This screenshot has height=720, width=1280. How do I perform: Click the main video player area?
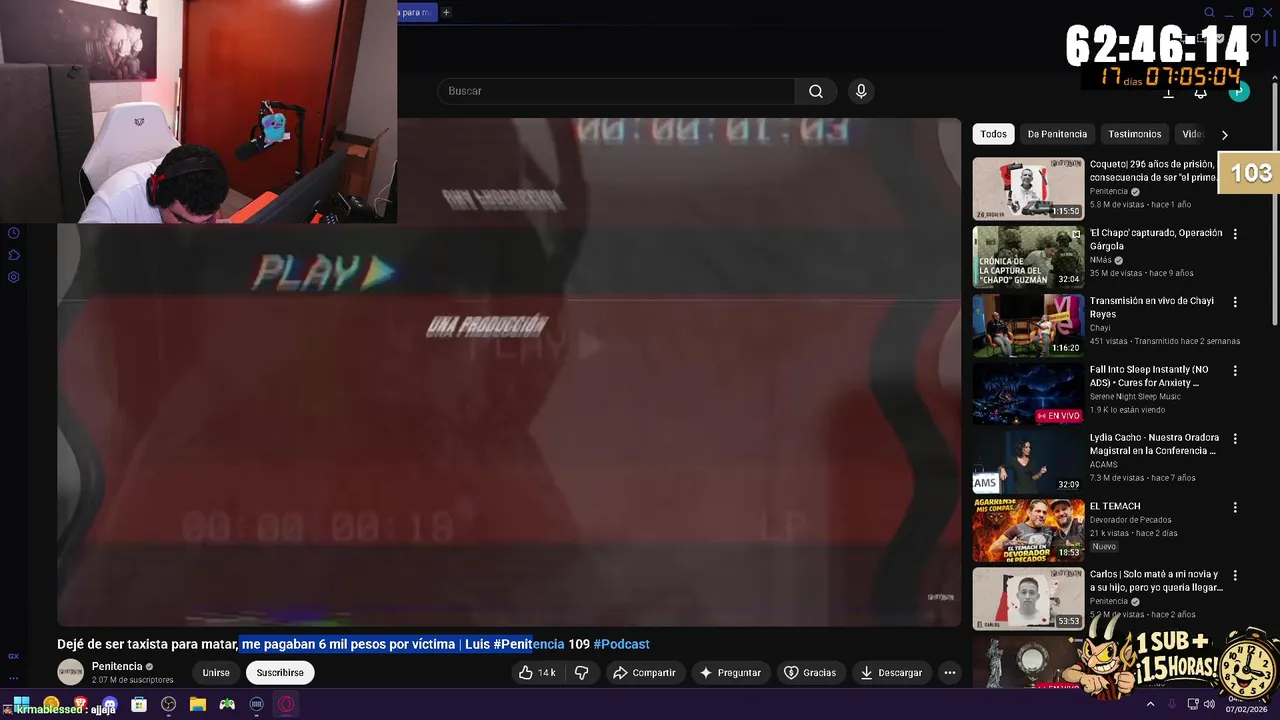509,372
